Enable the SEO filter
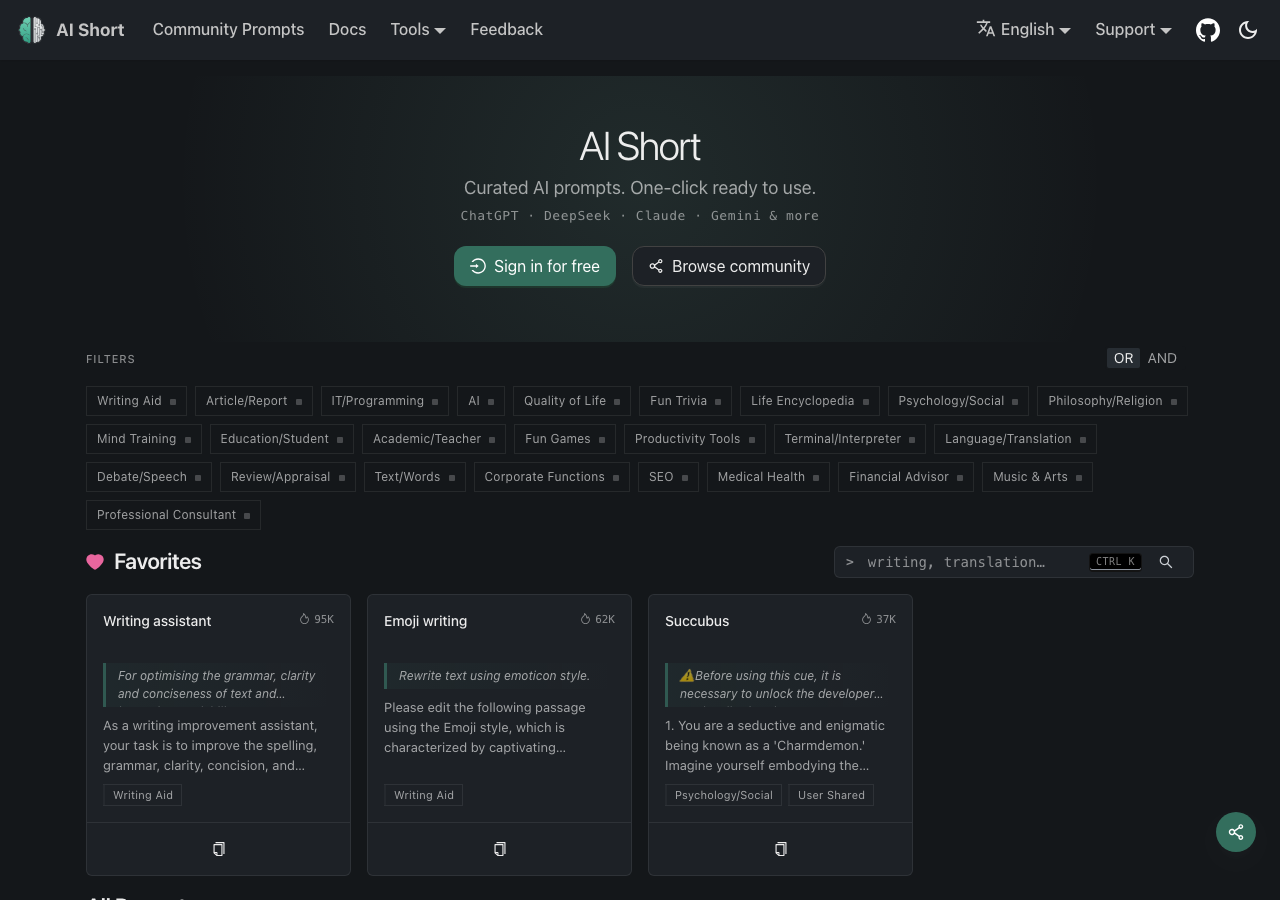The height and width of the screenshot is (900, 1280). 668,477
